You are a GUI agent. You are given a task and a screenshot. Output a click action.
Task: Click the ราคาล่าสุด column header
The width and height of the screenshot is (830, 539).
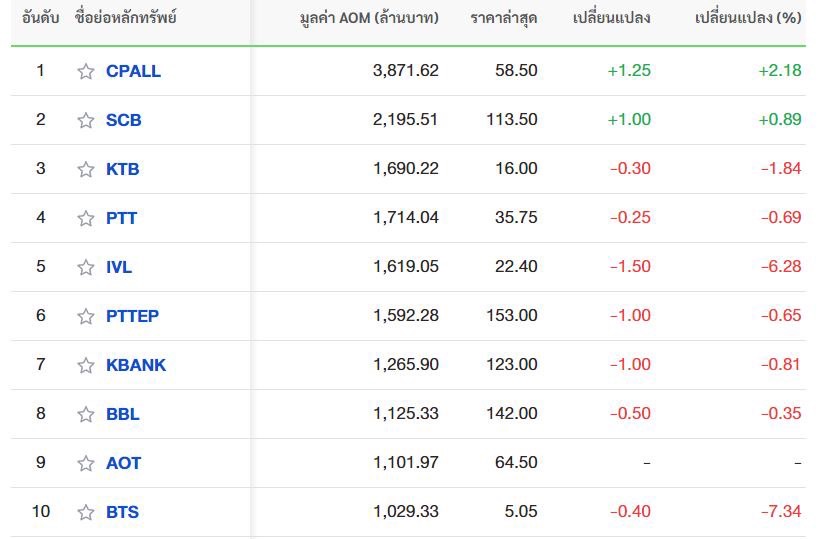pyautogui.click(x=503, y=18)
